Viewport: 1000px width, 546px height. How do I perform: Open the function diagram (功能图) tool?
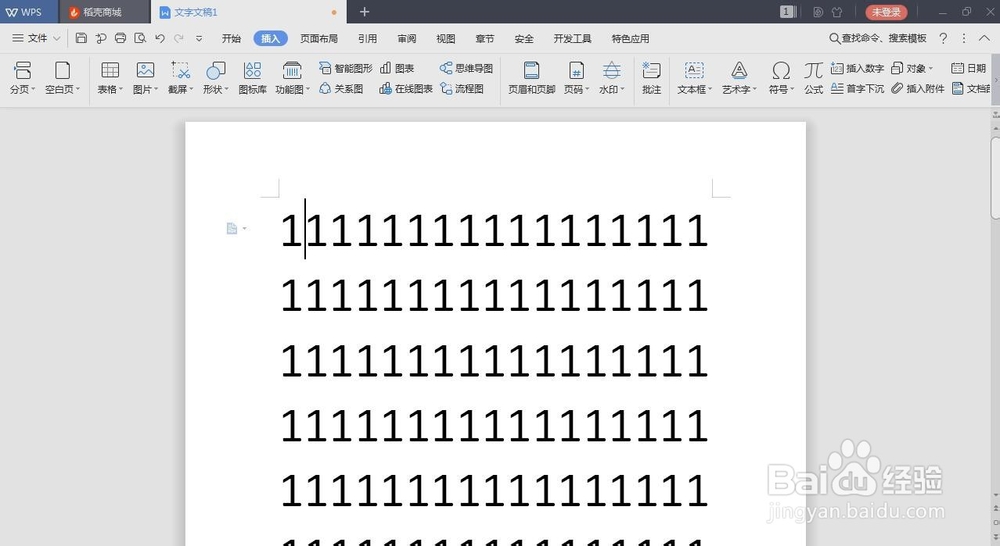click(x=292, y=78)
